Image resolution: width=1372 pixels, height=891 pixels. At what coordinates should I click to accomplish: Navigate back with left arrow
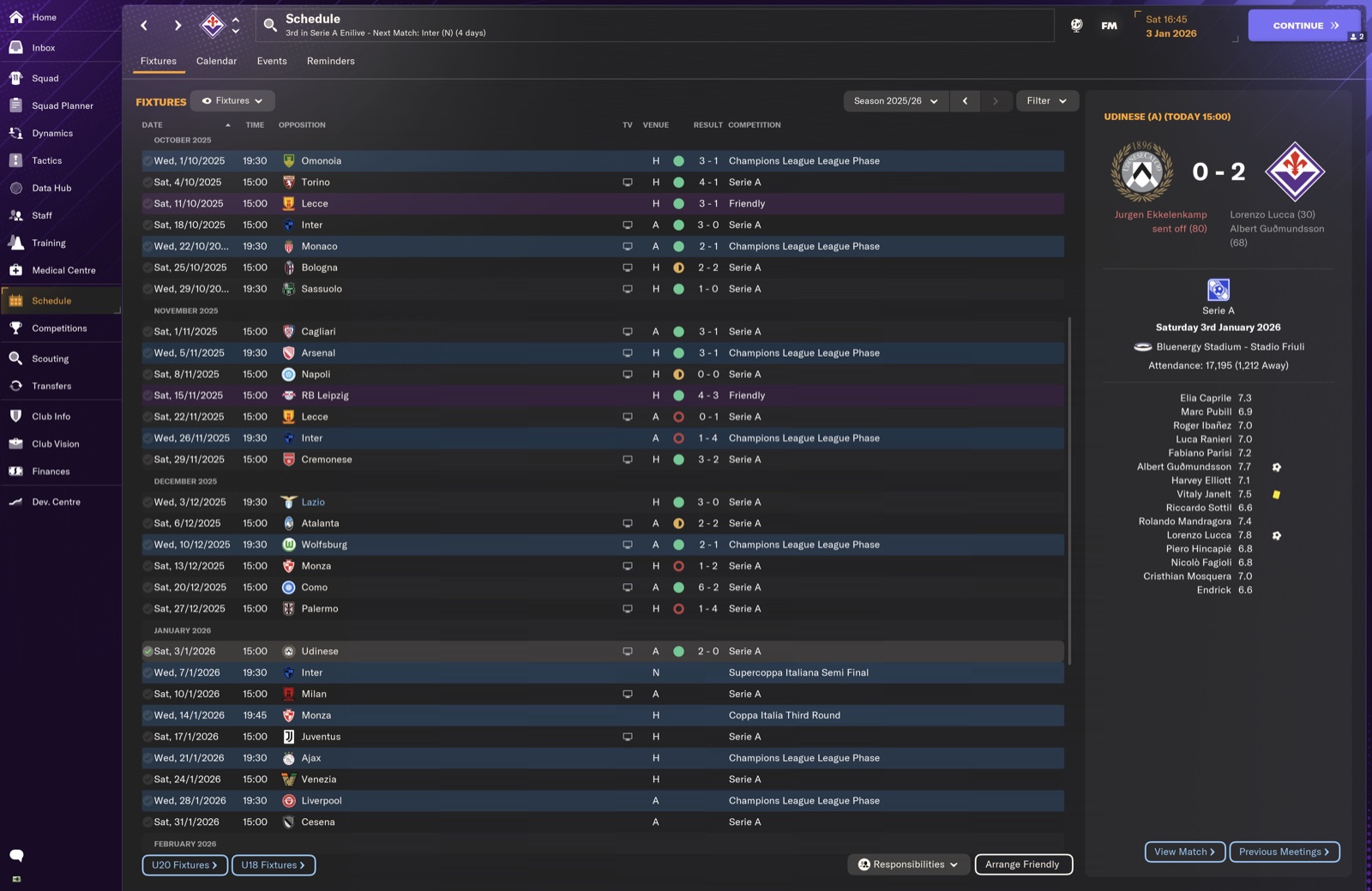[144, 26]
